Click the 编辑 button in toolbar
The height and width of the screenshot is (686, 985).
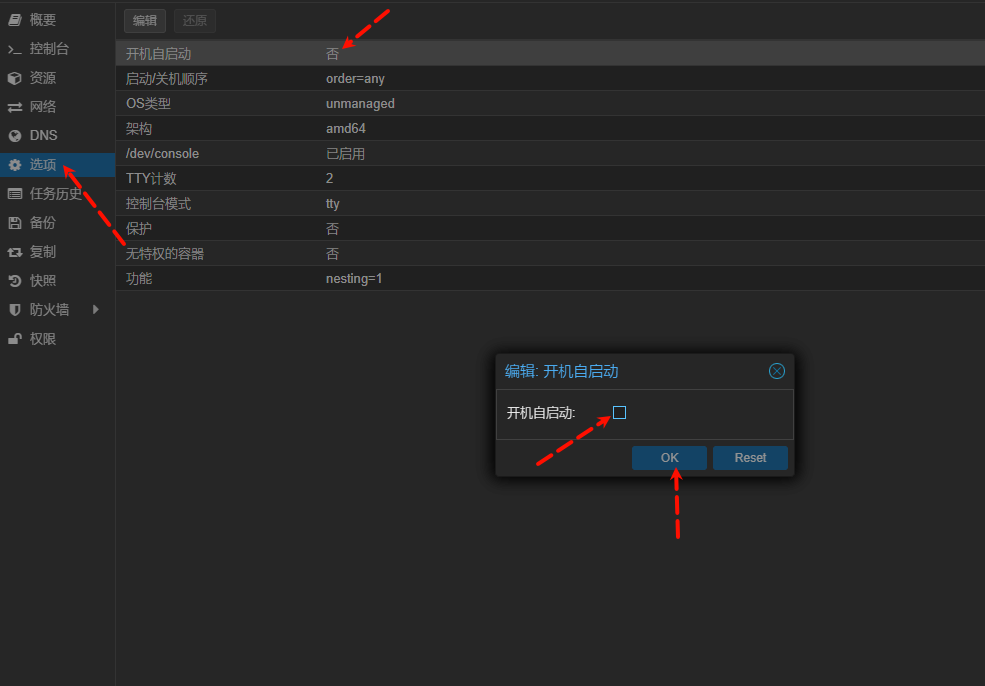145,21
